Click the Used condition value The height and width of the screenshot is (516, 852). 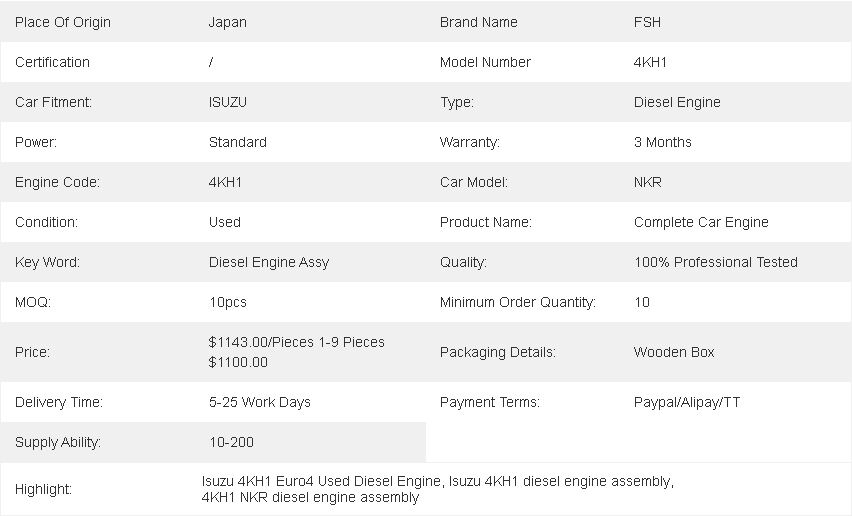[224, 222]
